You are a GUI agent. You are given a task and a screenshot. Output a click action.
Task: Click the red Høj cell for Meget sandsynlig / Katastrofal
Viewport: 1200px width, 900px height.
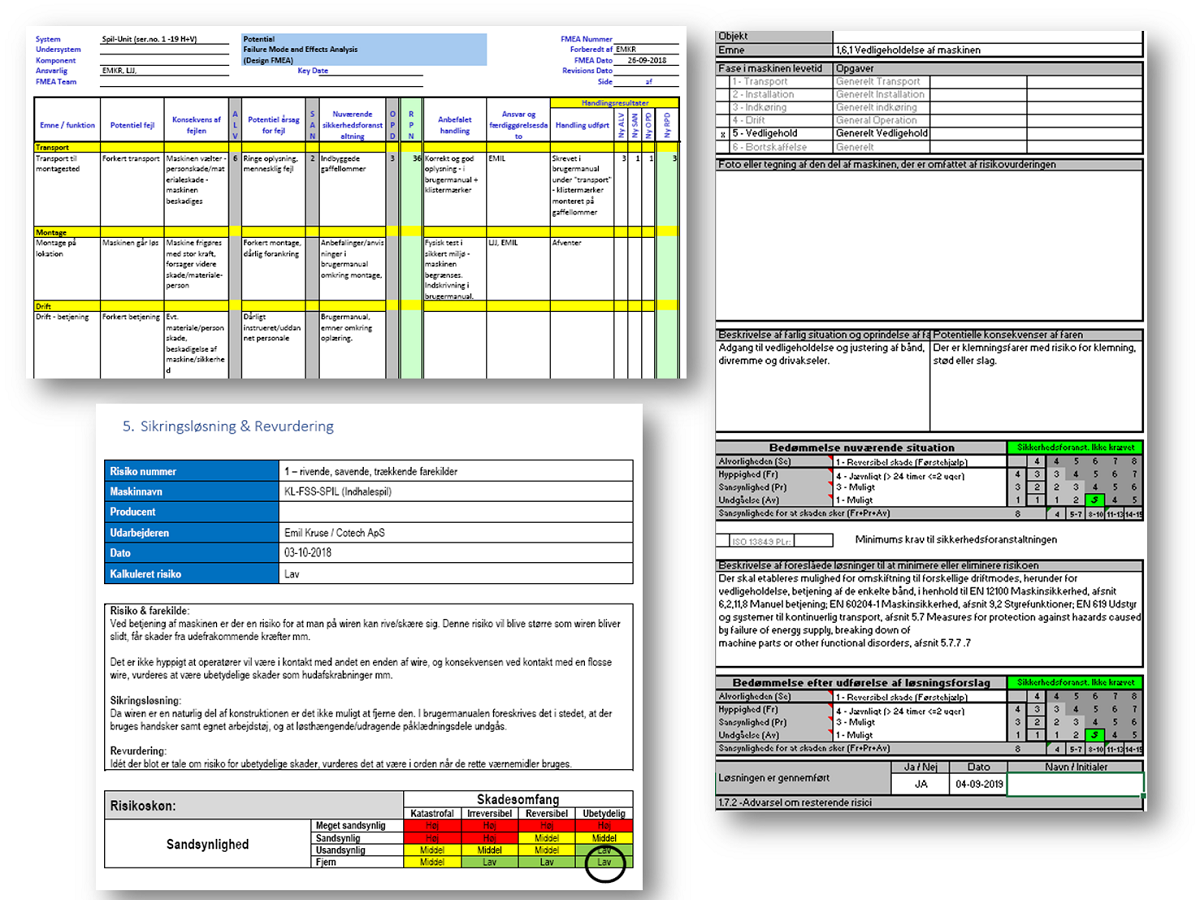click(433, 827)
